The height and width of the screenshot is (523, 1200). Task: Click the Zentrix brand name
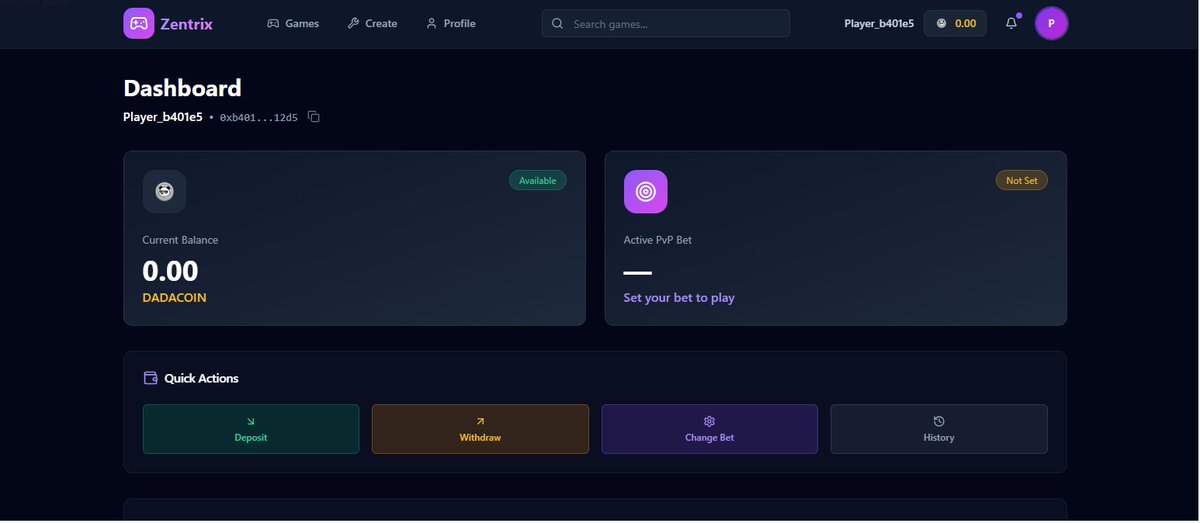click(x=186, y=24)
